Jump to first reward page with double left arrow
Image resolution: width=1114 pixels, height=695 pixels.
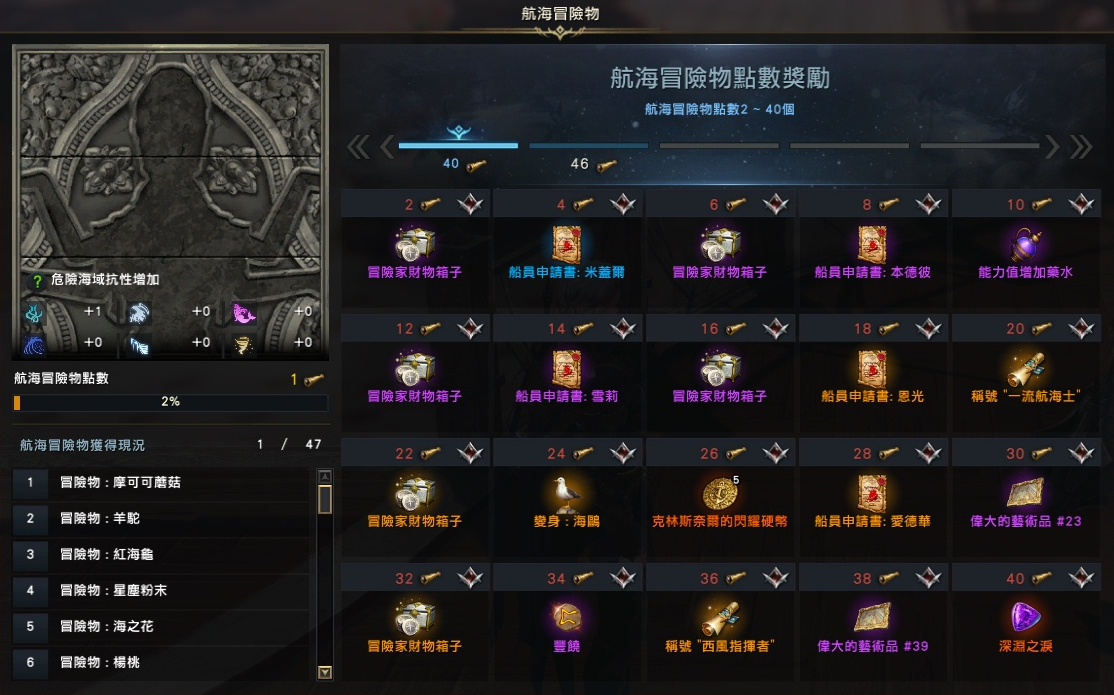pyautogui.click(x=358, y=147)
